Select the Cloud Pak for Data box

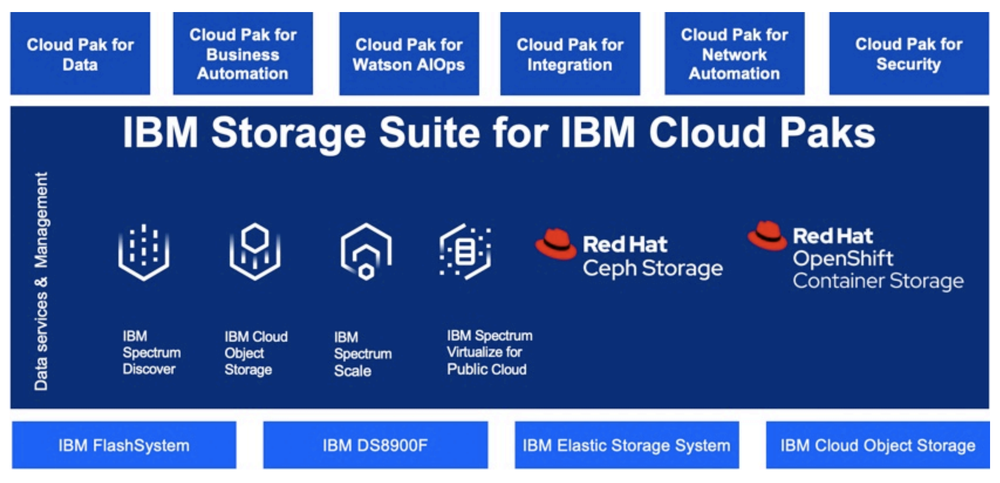pyautogui.click(x=80, y=54)
